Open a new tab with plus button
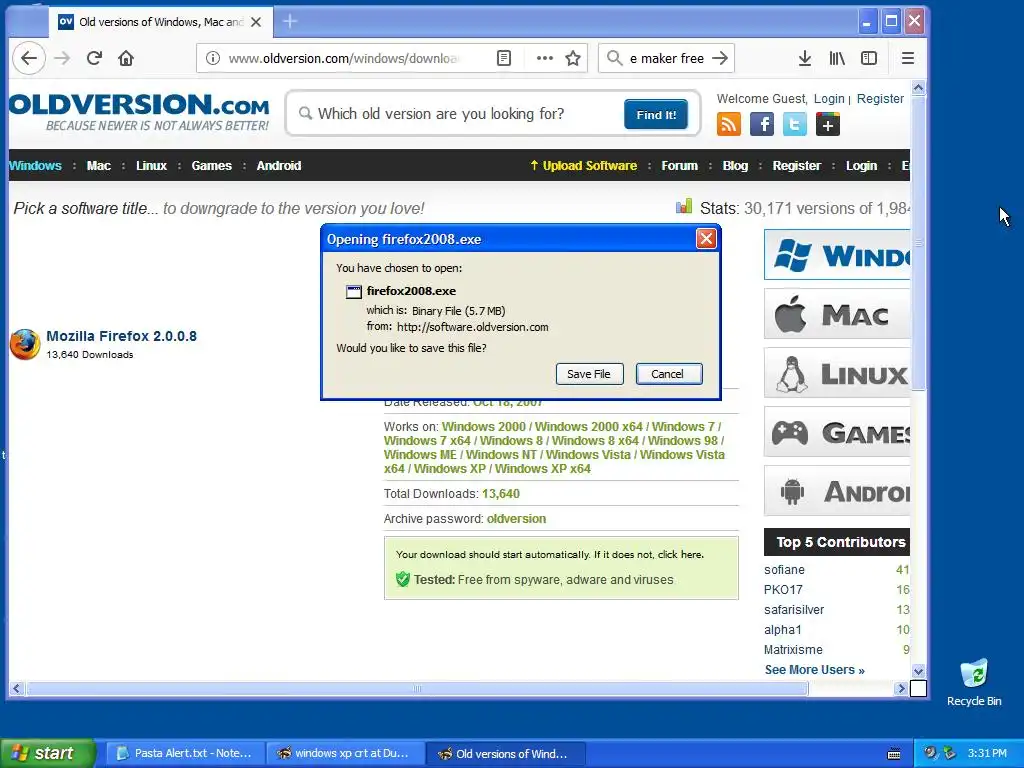This screenshot has height=768, width=1024. pyautogui.click(x=290, y=22)
